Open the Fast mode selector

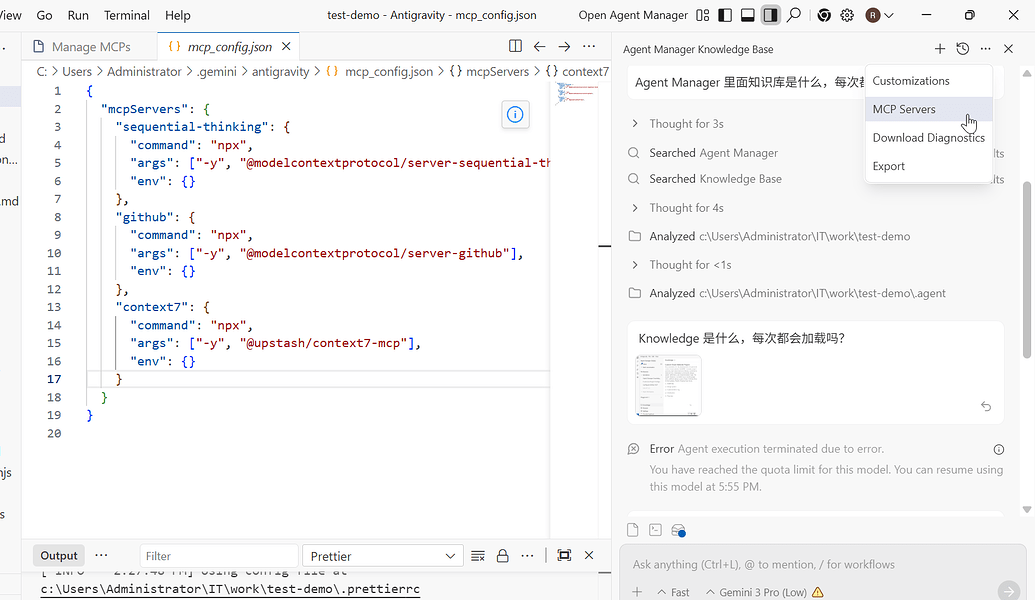click(x=673, y=592)
